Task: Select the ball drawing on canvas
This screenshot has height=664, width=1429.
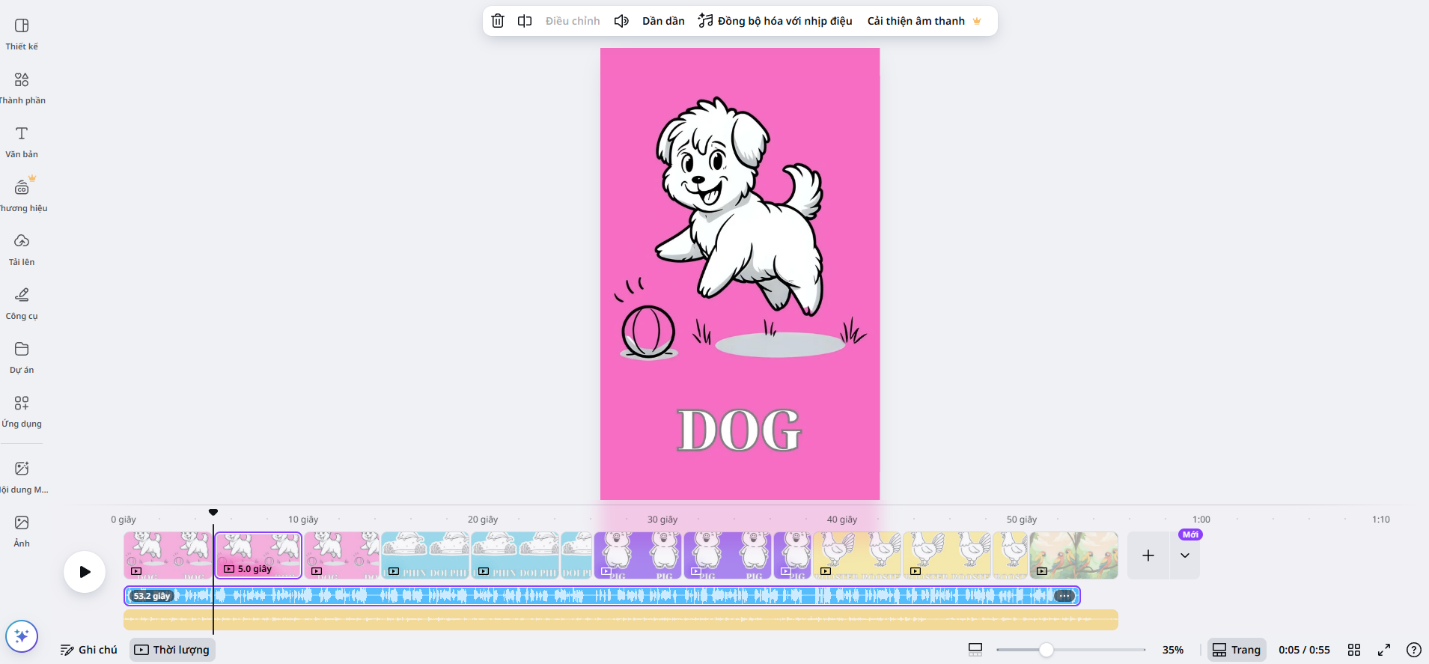Action: [x=648, y=332]
